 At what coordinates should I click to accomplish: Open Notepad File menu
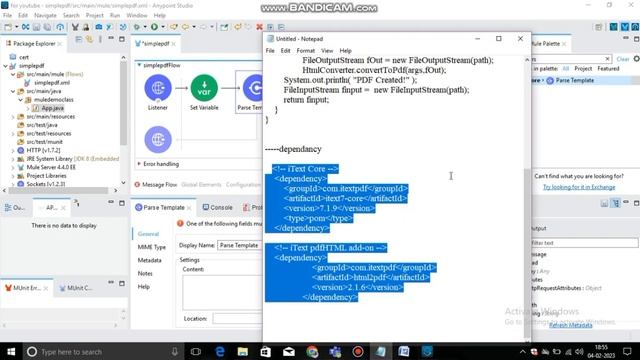(x=270, y=51)
